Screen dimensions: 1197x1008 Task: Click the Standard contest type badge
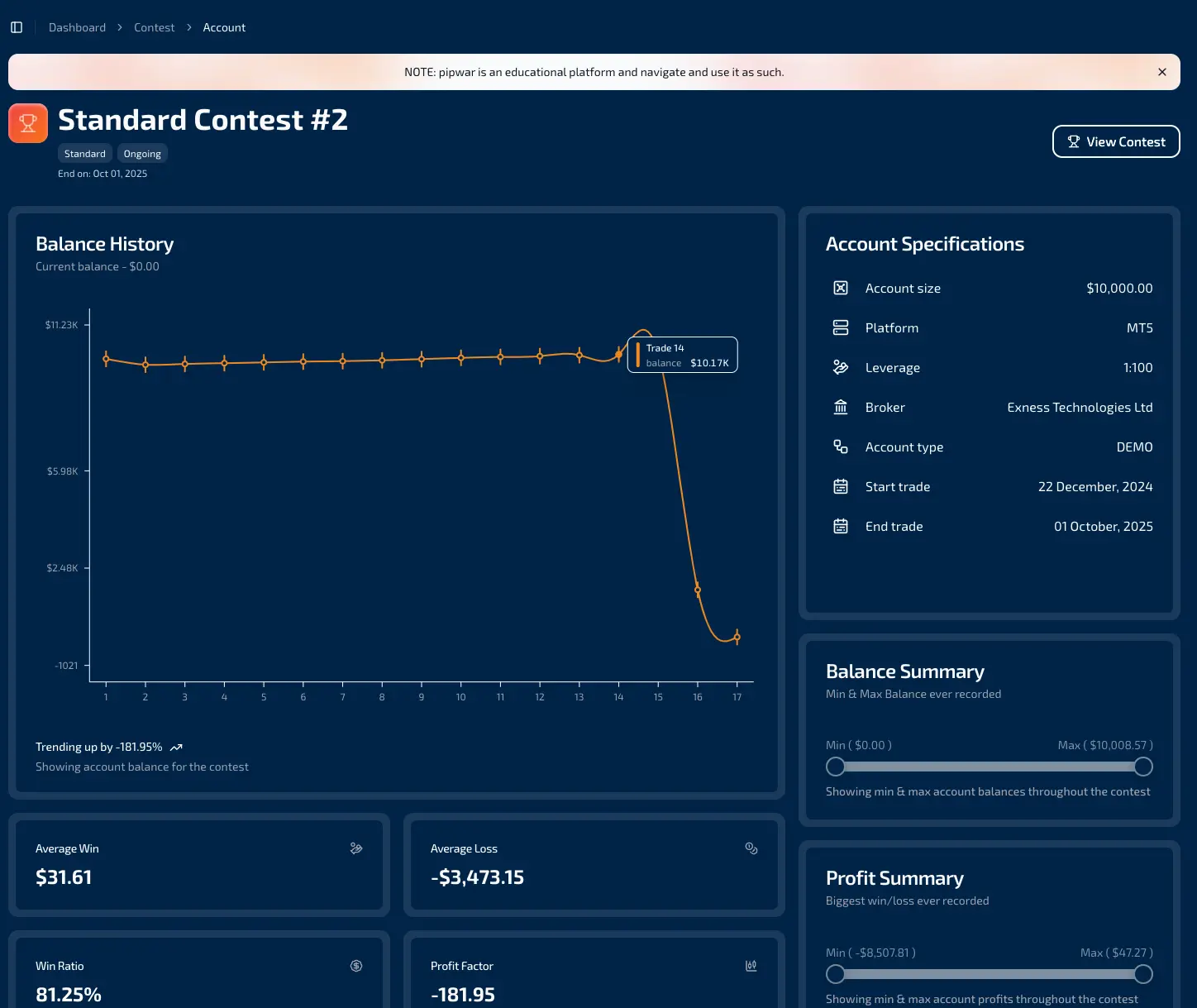point(85,154)
